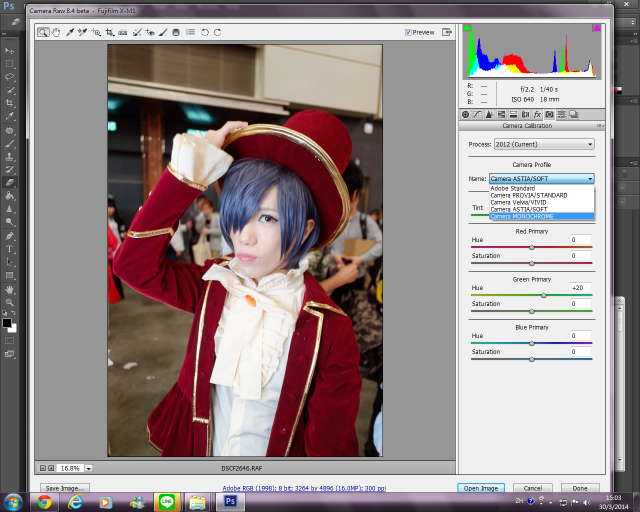
Task: Select Photoshop Rectangular Marquee tool
Action: point(9,64)
